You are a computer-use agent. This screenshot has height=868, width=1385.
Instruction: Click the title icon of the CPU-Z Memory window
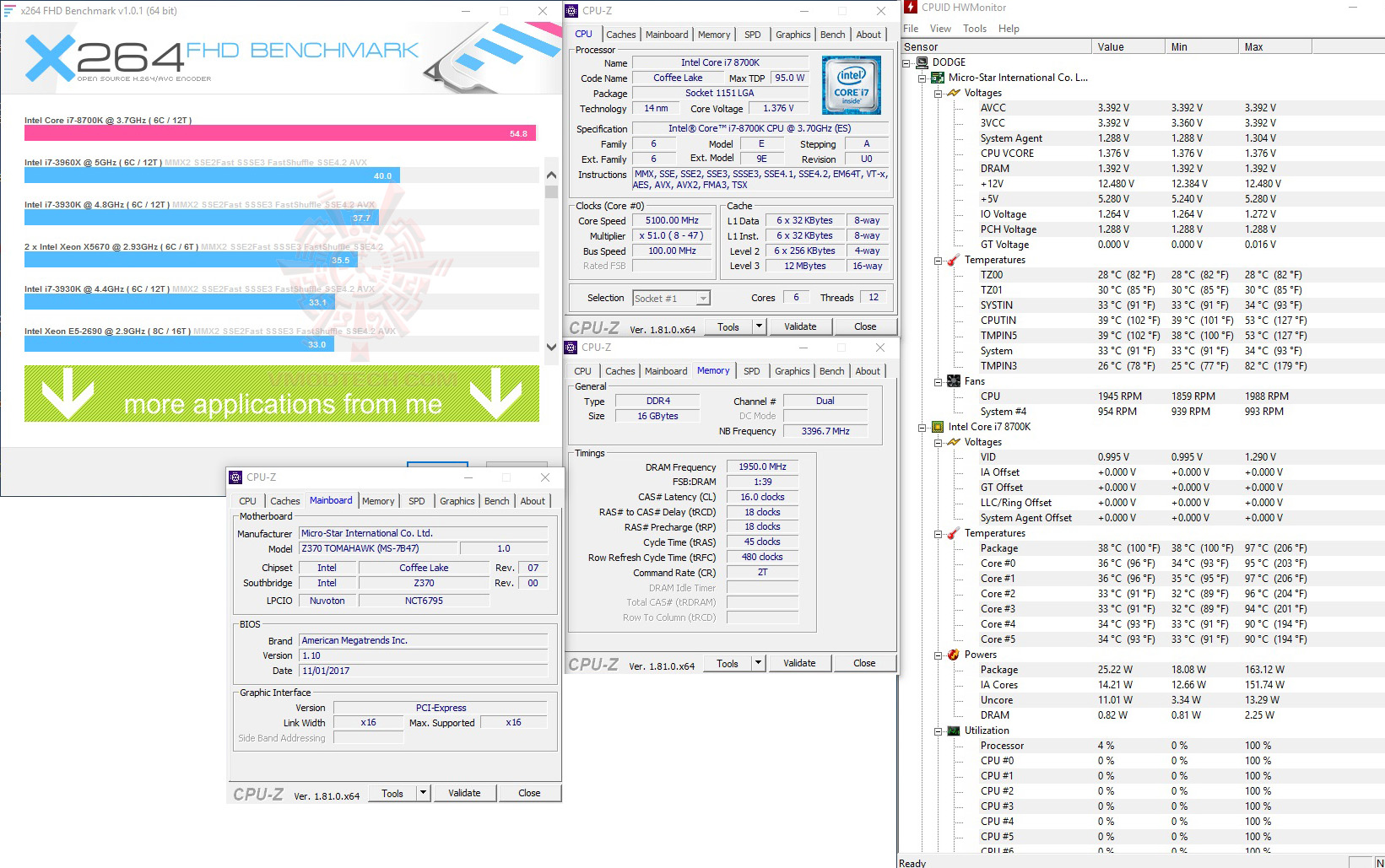tap(571, 348)
